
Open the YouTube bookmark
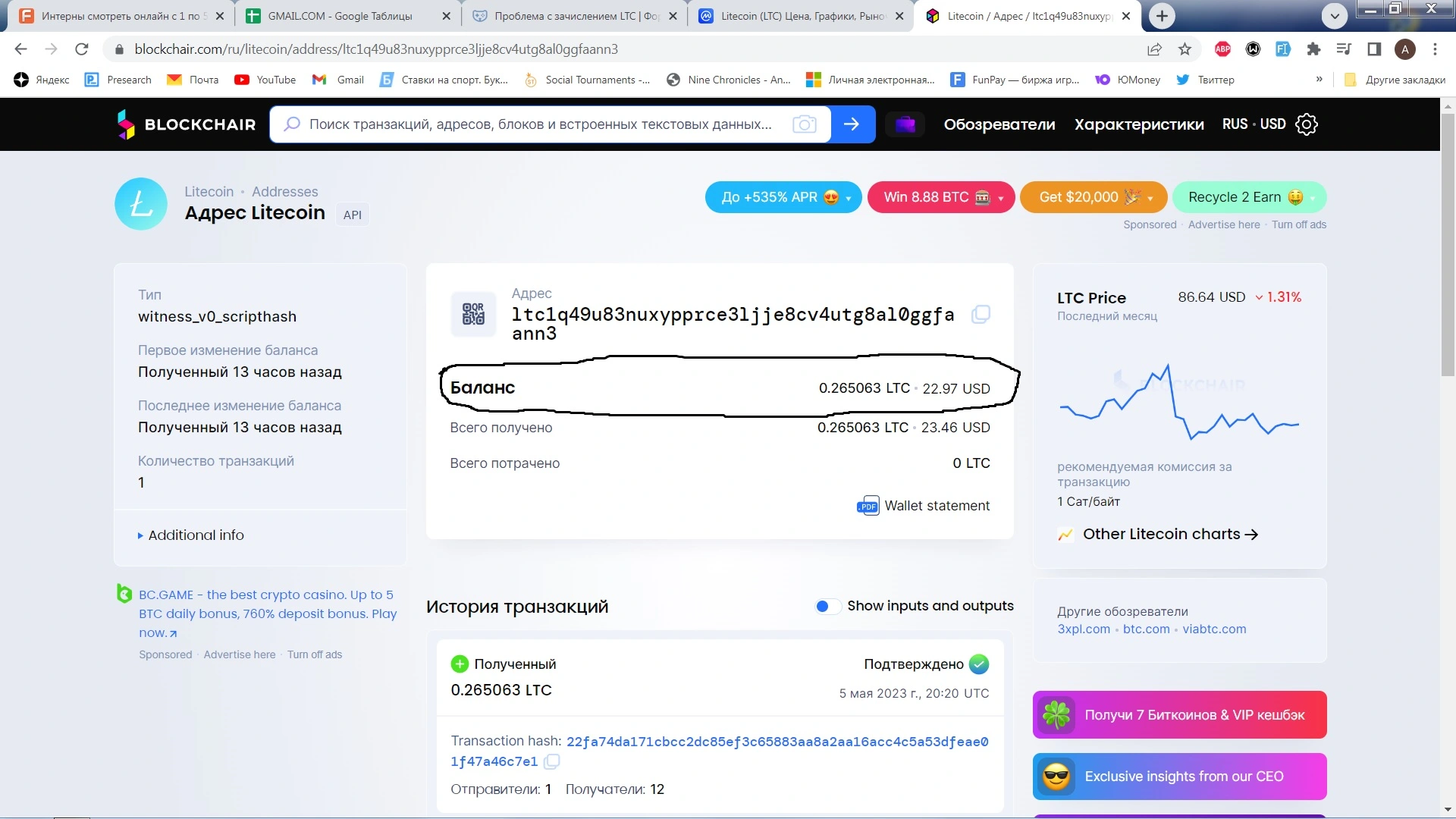pyautogui.click(x=265, y=80)
